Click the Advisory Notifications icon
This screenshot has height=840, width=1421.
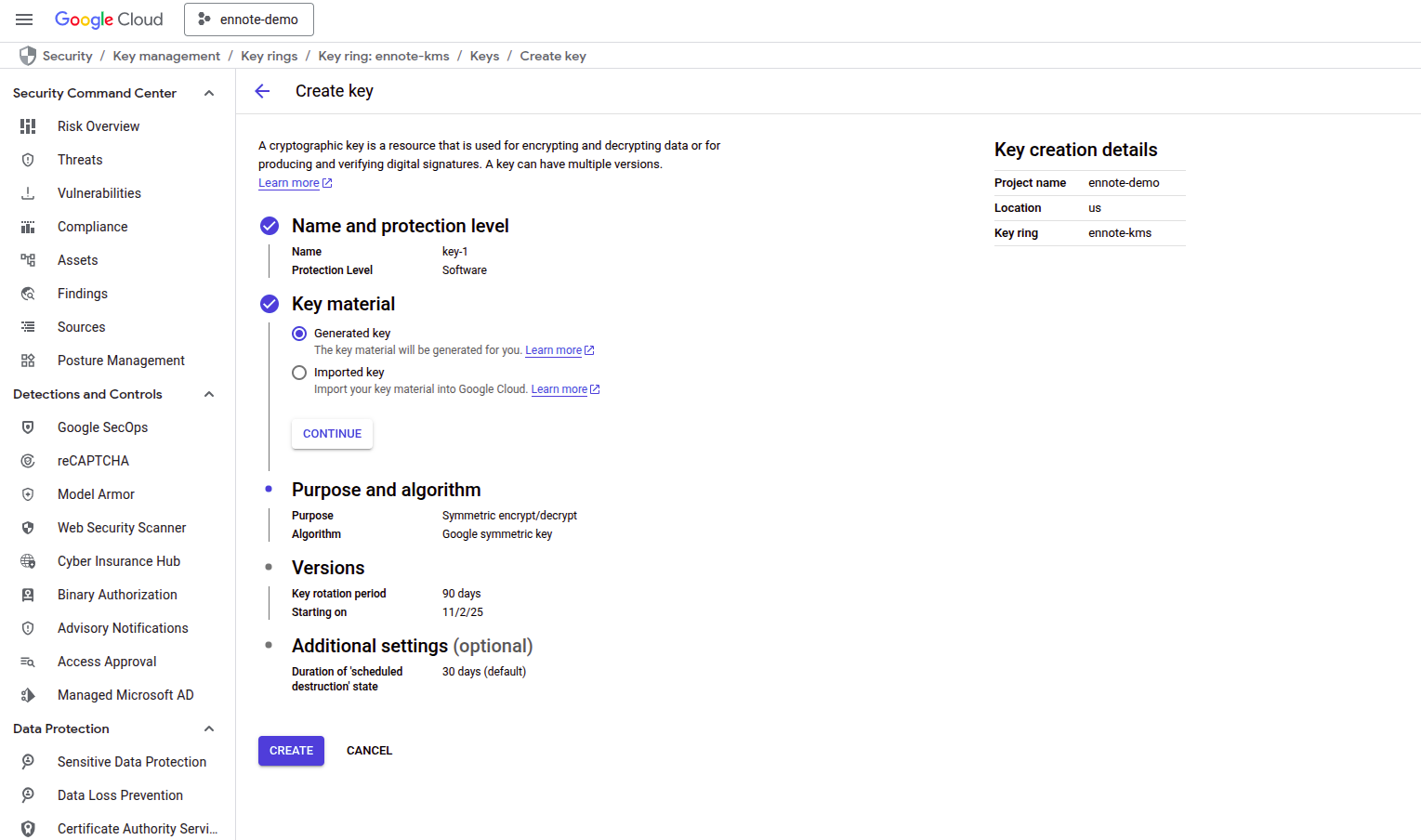point(28,628)
